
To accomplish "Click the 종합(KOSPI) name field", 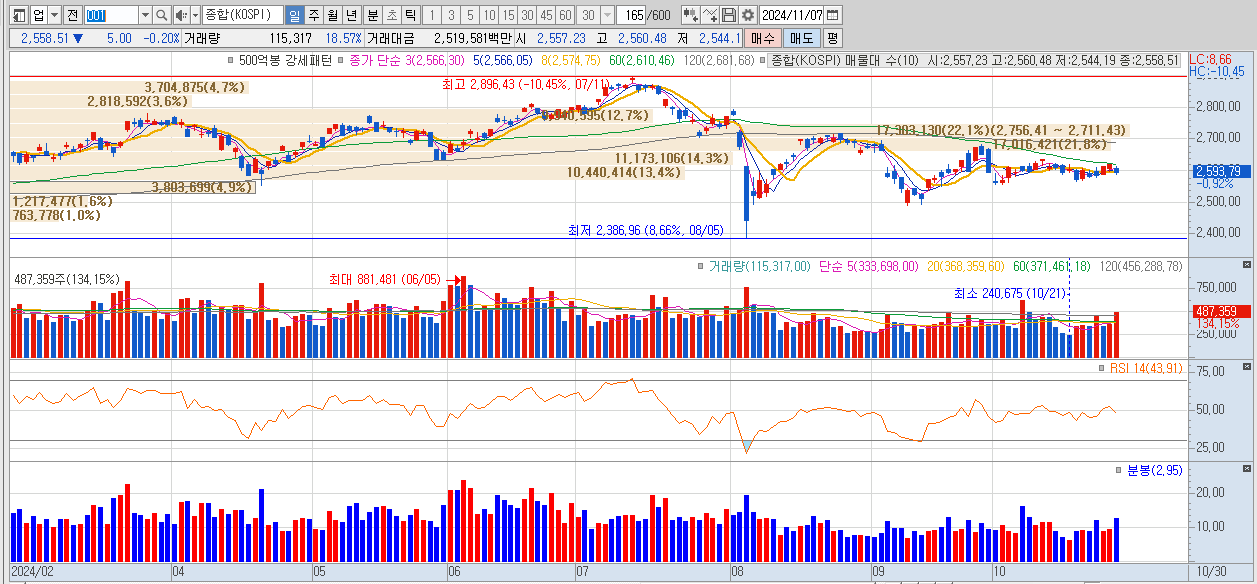I will point(243,15).
